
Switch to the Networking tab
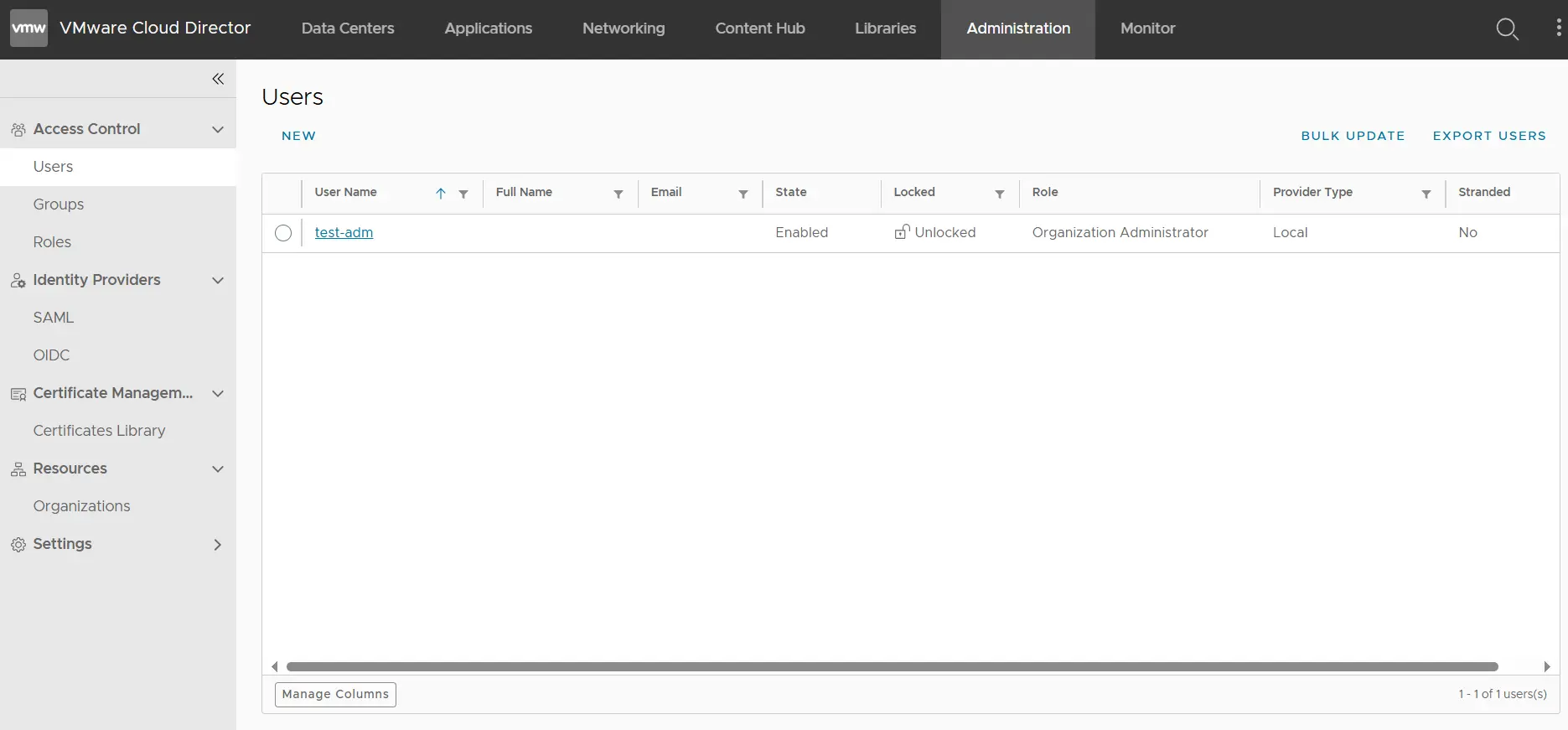624,28
